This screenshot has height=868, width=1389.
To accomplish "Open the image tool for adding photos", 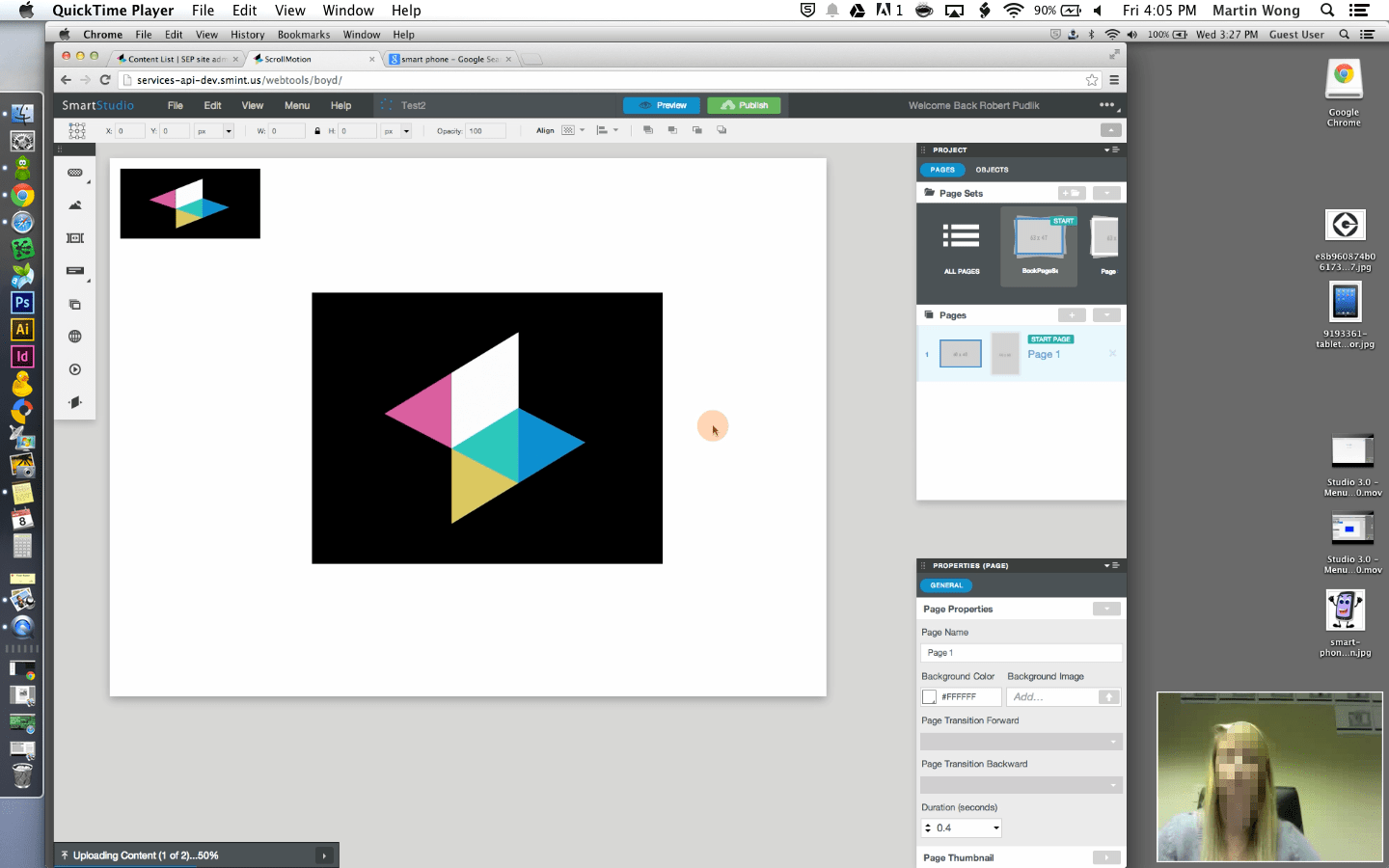I will 75,204.
